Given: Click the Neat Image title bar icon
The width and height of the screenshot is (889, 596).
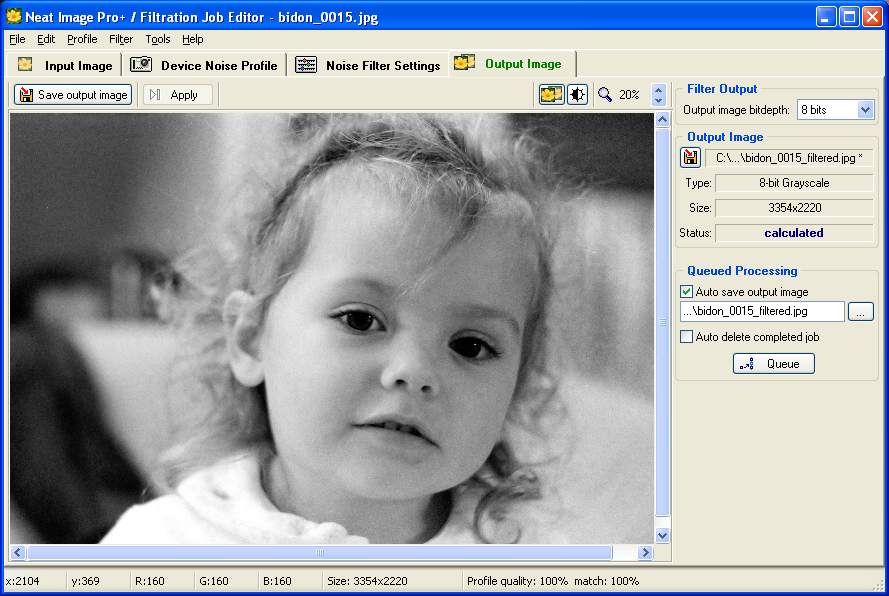Looking at the screenshot, I should [x=13, y=16].
